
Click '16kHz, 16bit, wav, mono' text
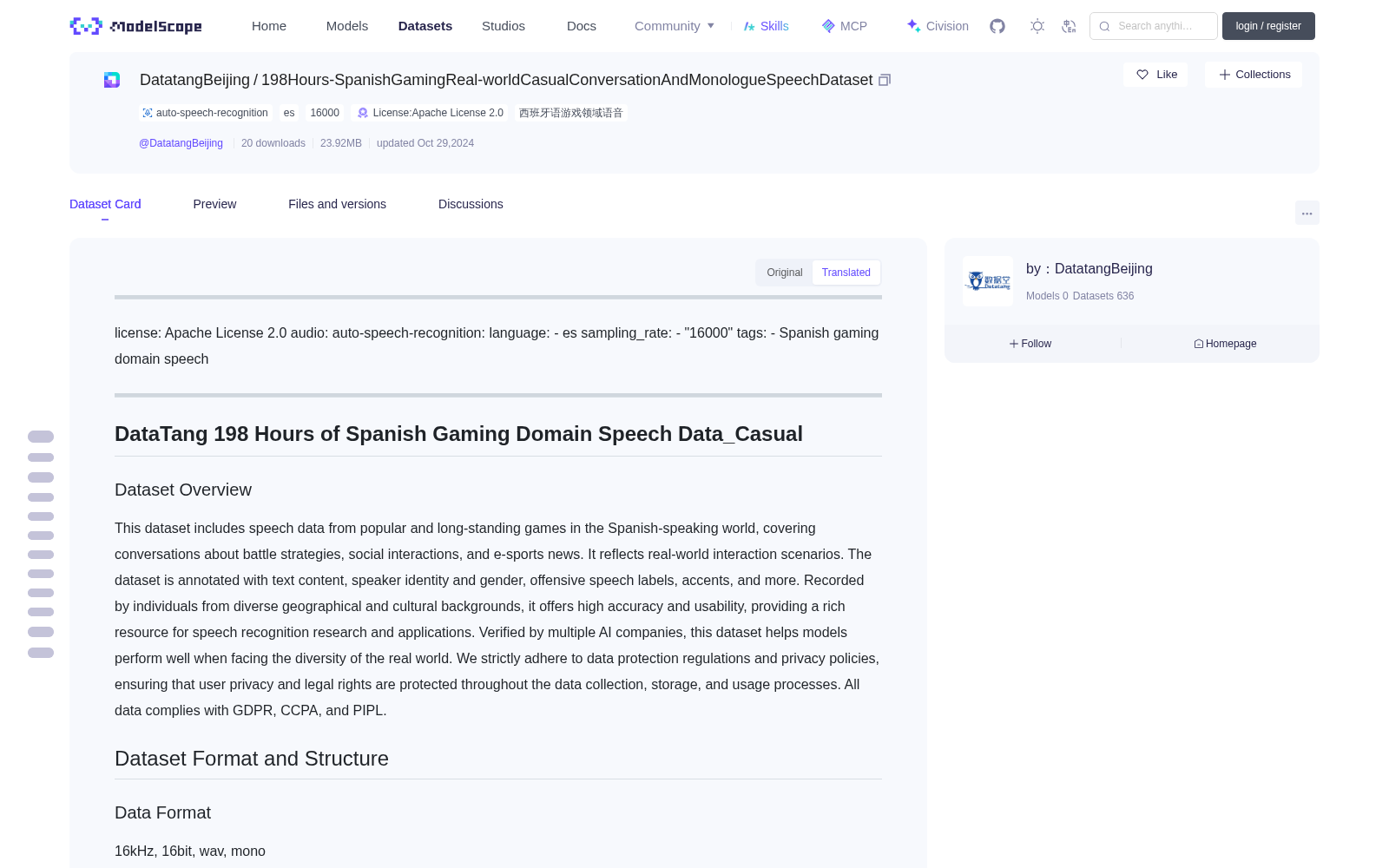190,852
